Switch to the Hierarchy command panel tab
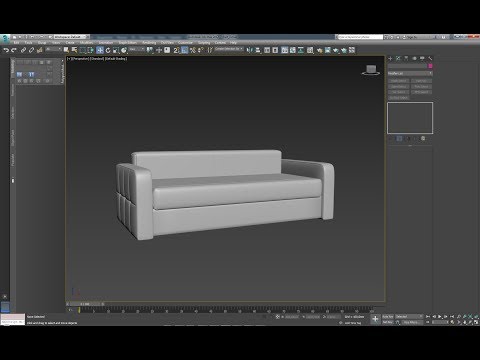 [x=406, y=58]
